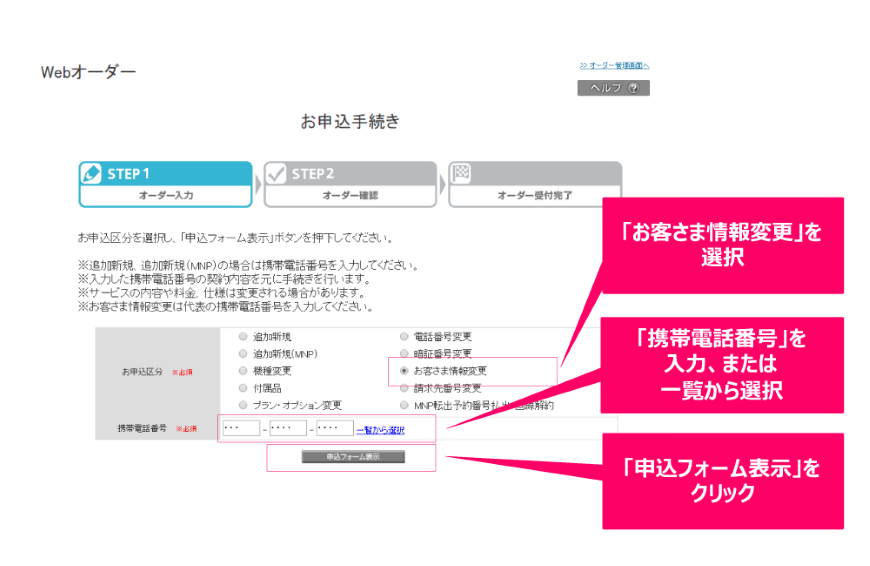870x566 pixels.
Task: Focus the middle phone number field
Action: [x=288, y=428]
